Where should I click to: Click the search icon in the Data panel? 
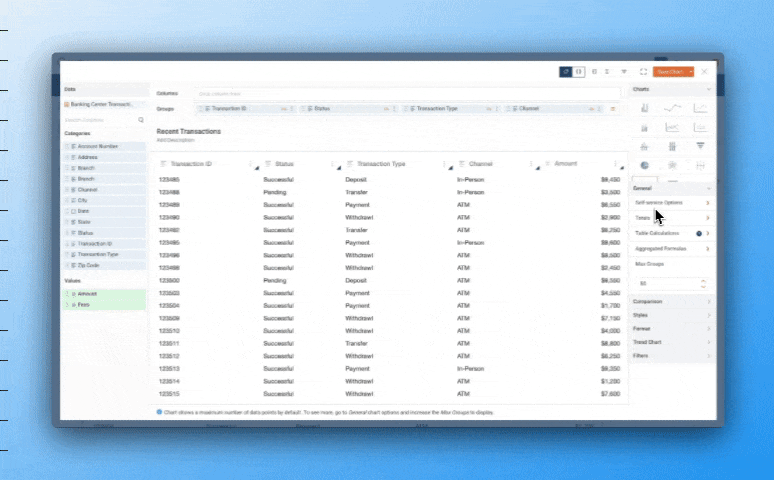[141, 120]
